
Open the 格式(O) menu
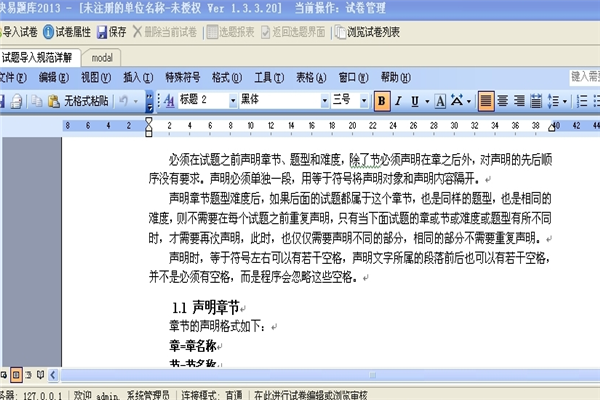coord(227,78)
